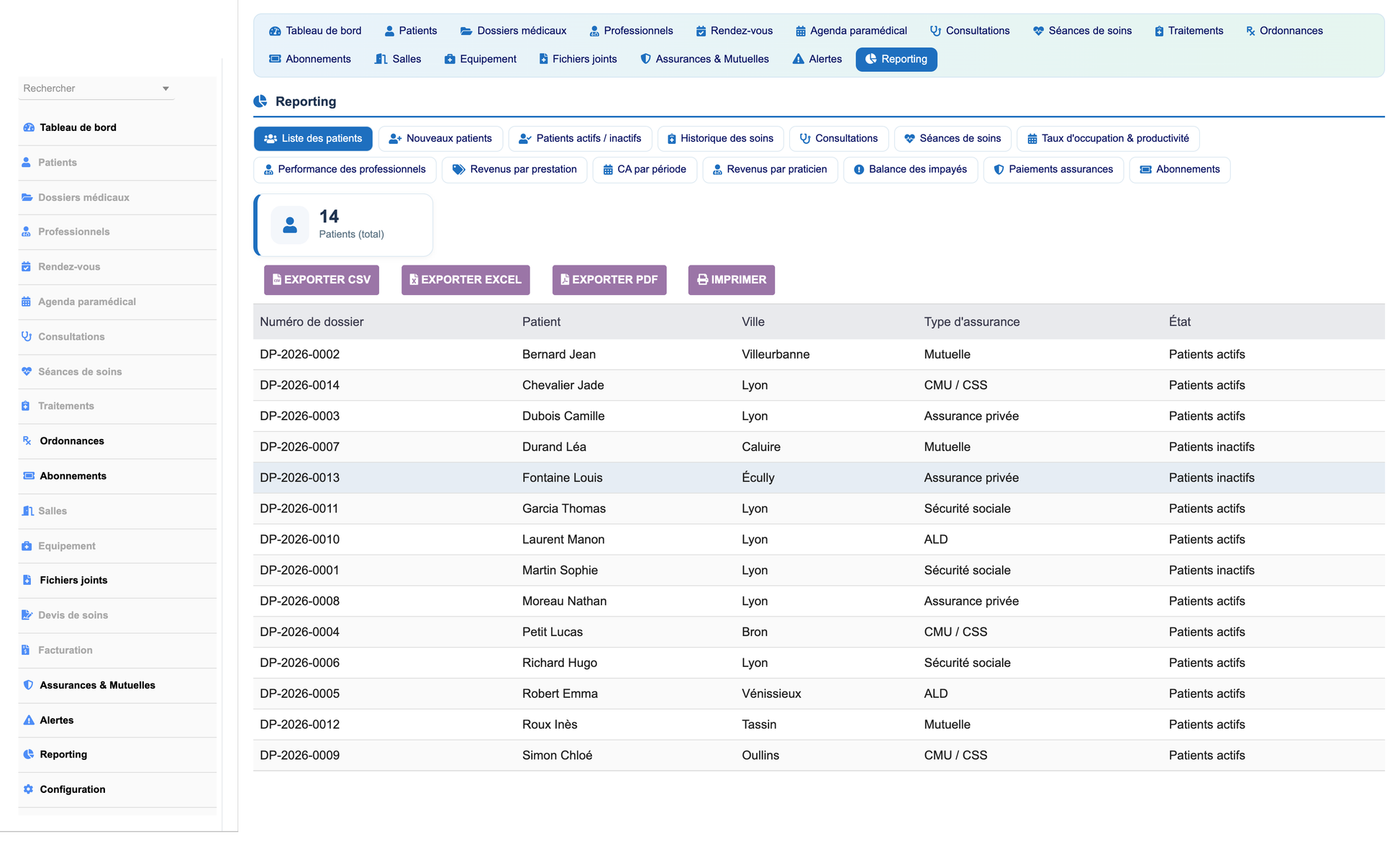The height and width of the screenshot is (867, 1400).
Task: Click the Equipement medkit icon in the sidebar
Action: [27, 546]
